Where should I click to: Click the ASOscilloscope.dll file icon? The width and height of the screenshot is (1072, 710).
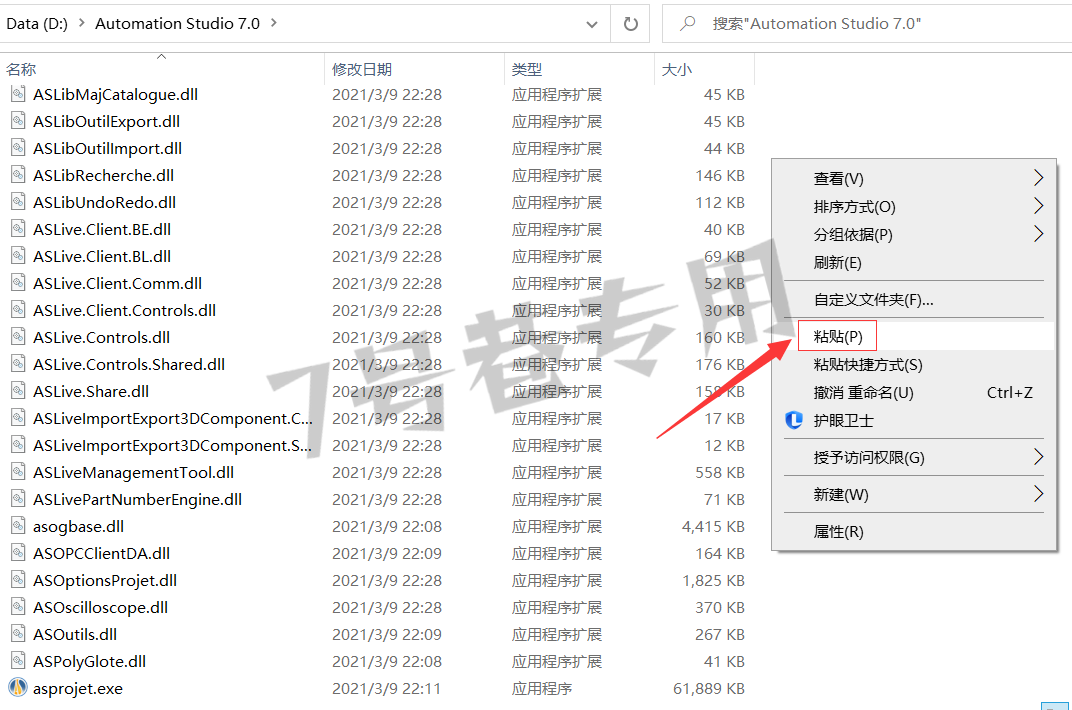[x=18, y=607]
